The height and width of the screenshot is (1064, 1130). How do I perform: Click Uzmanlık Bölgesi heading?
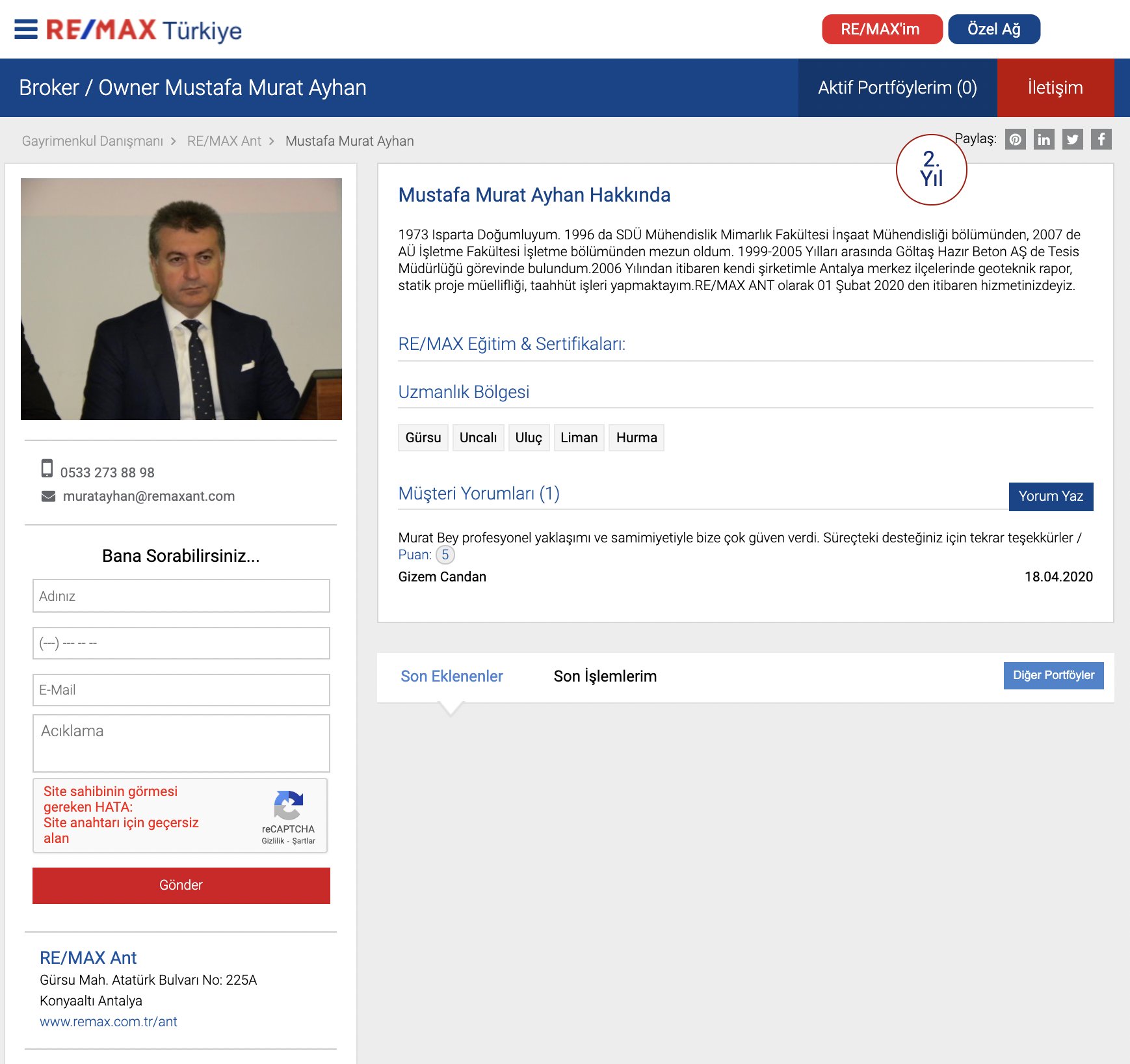point(464,392)
